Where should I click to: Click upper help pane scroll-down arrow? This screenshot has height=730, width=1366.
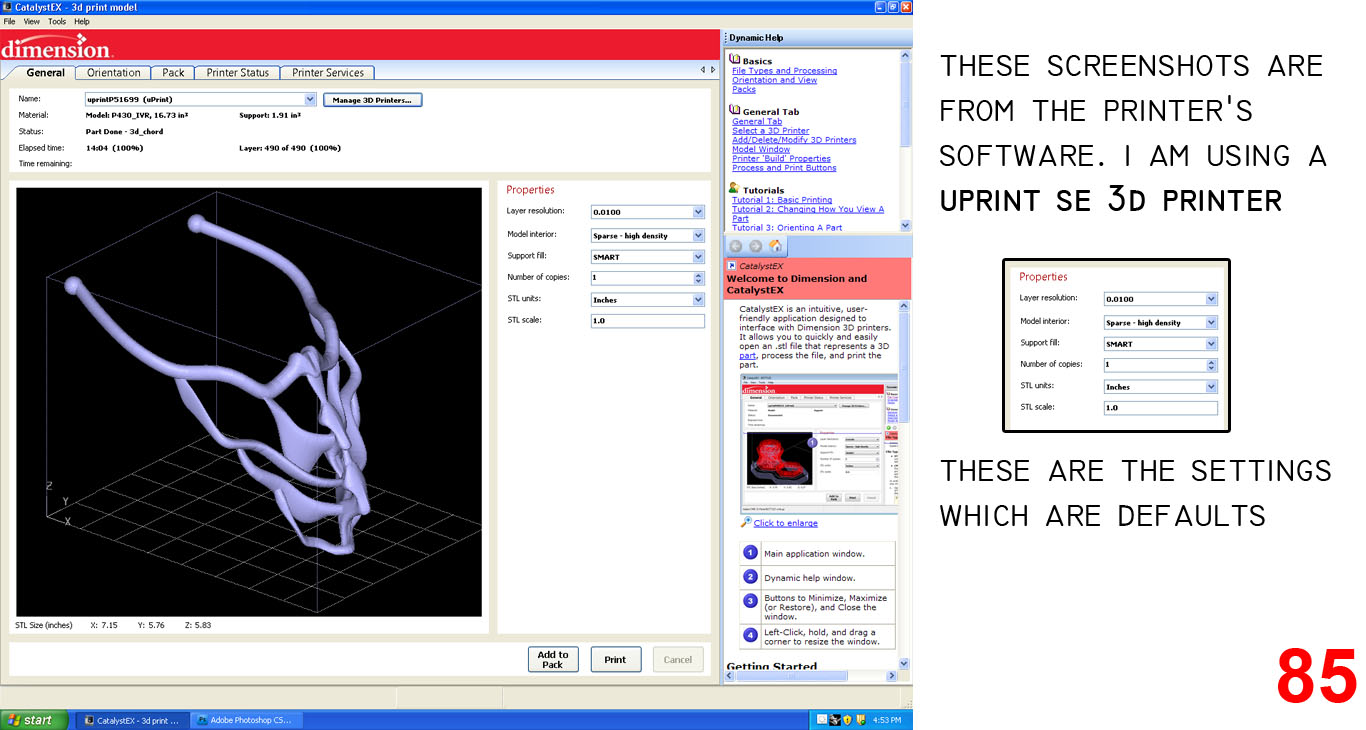click(x=906, y=226)
